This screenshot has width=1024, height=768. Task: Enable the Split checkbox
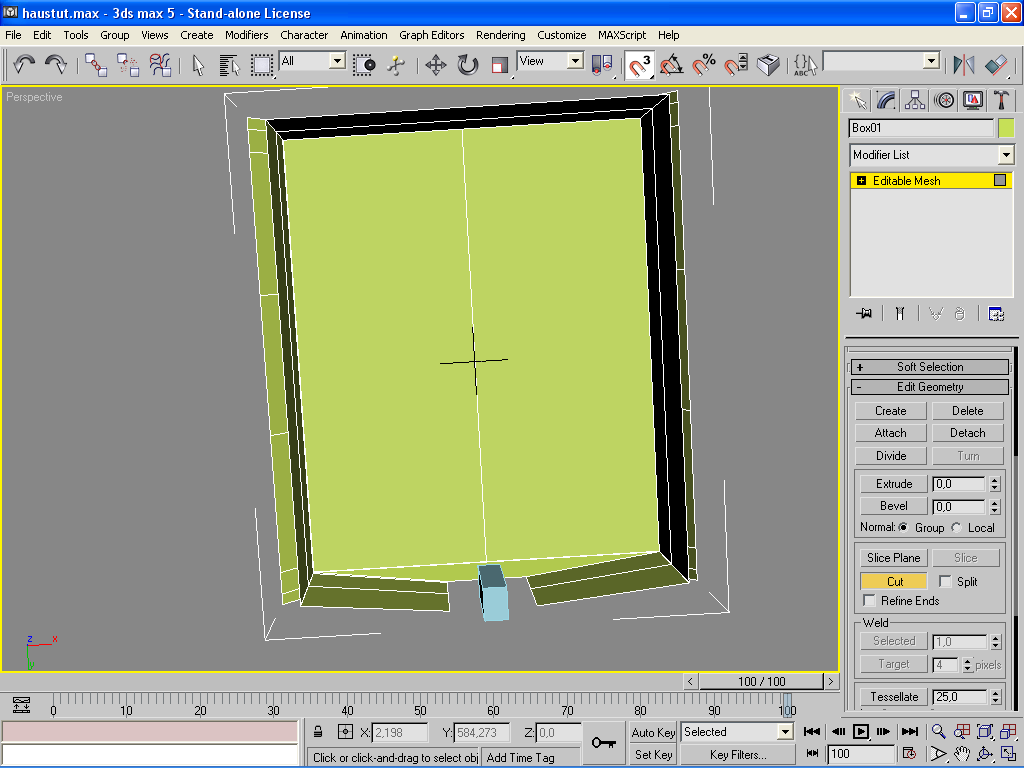point(945,582)
